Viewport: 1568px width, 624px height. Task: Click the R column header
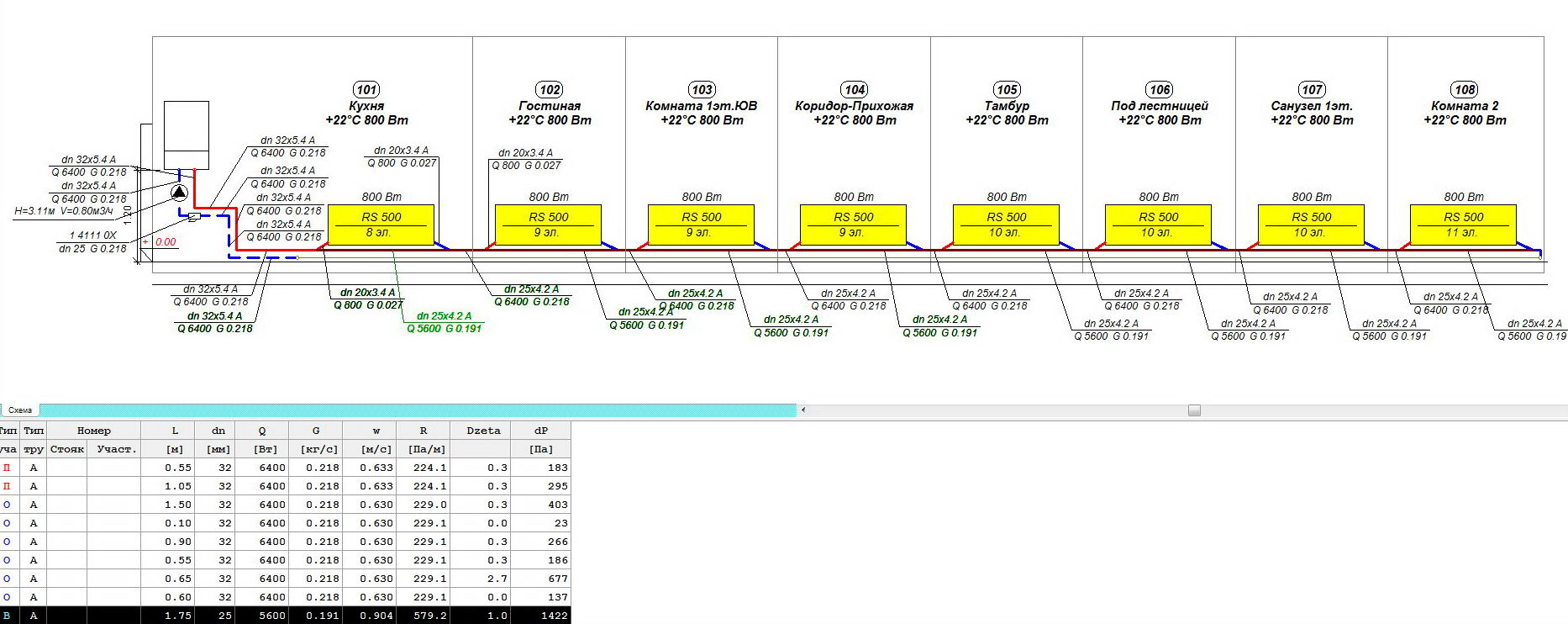(x=424, y=431)
